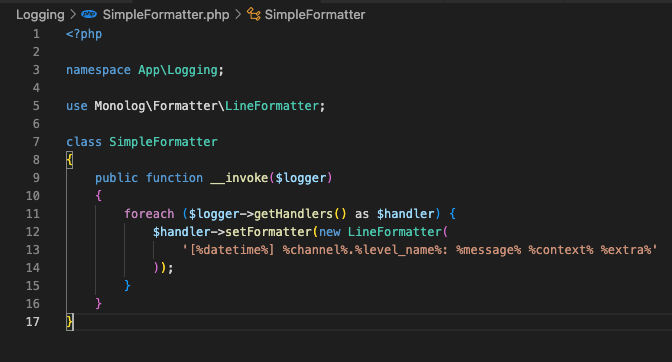
Task: Open SimpleFormatter class breadcrumb symbol
Action: click(x=315, y=15)
